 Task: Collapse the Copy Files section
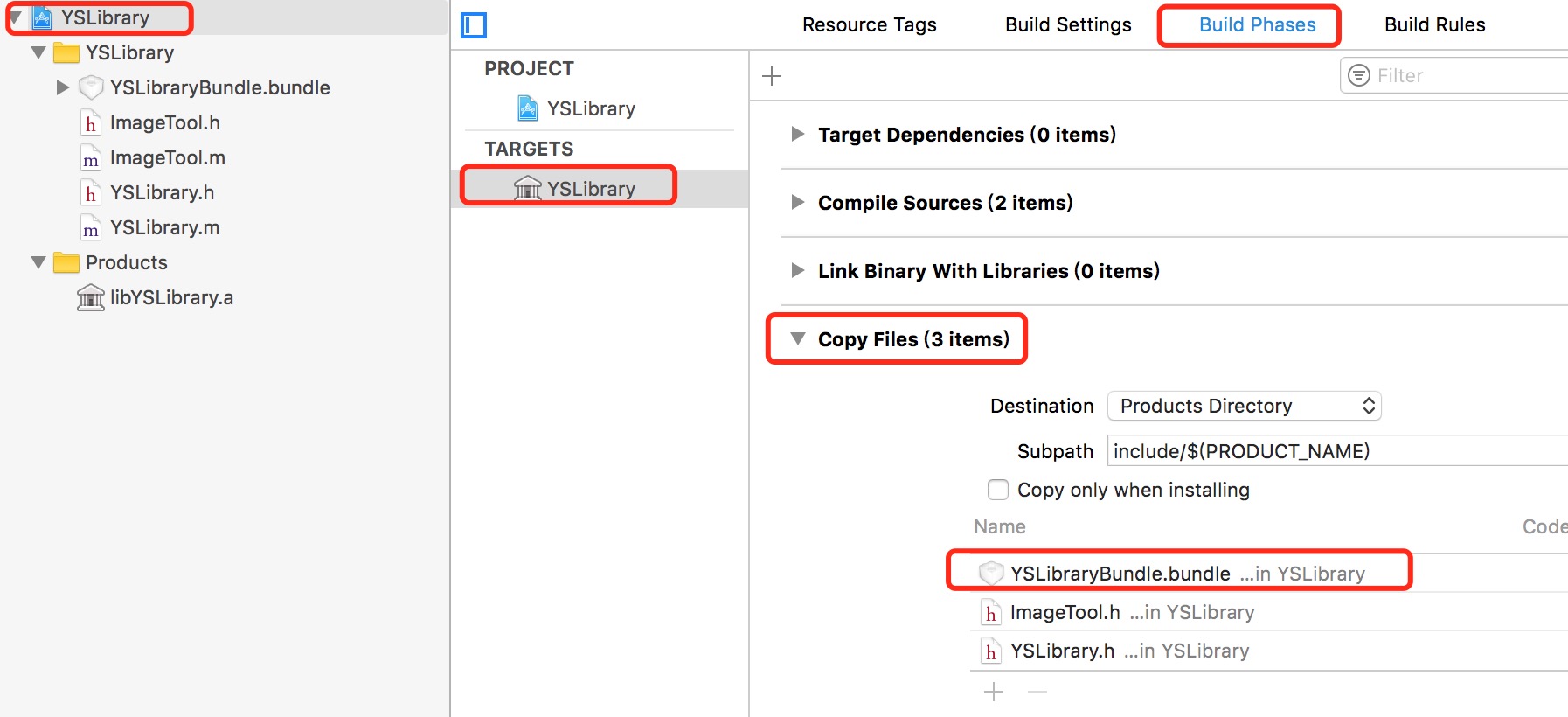[797, 338]
